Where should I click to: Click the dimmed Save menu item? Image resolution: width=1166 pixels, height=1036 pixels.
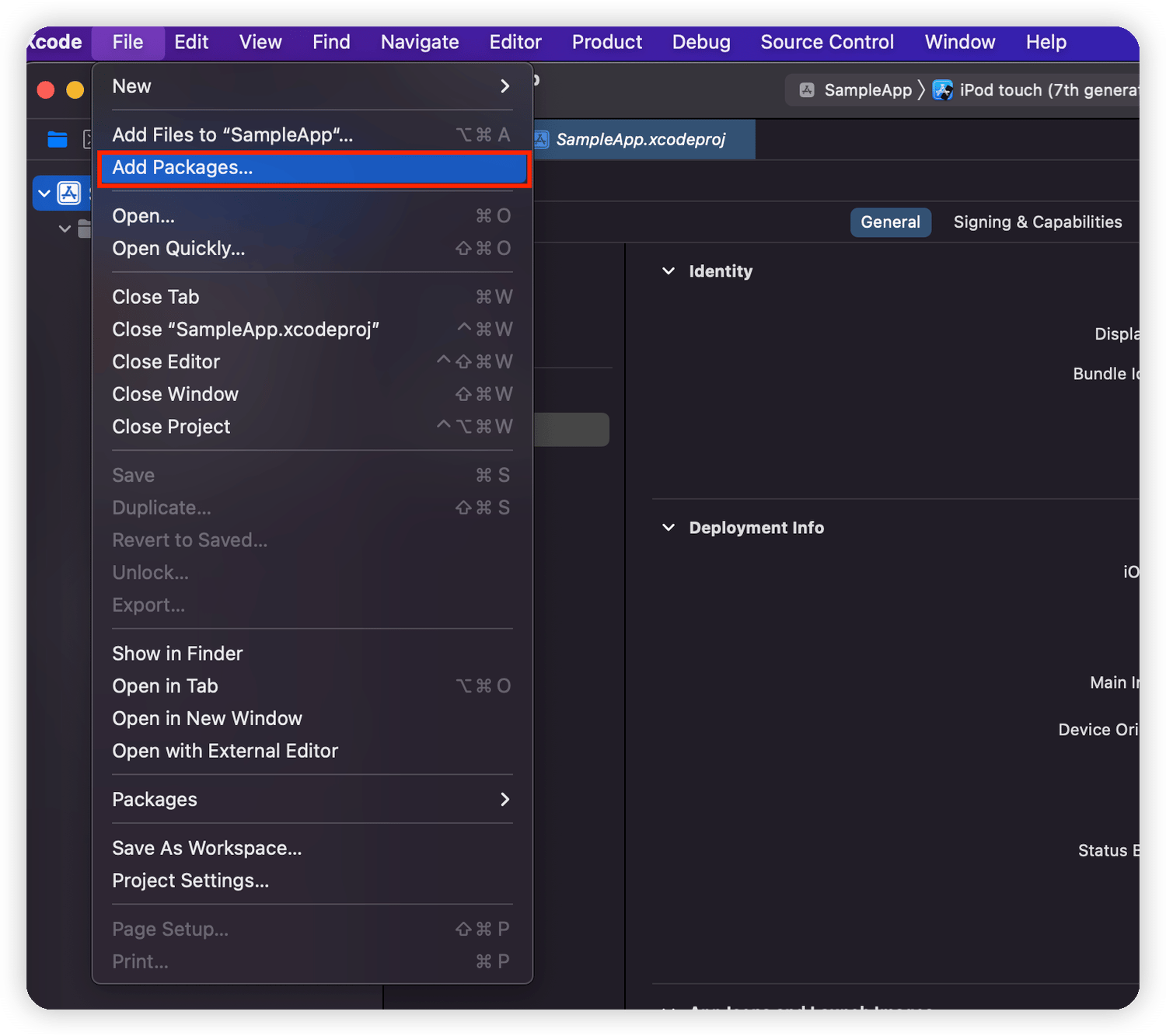pos(312,476)
